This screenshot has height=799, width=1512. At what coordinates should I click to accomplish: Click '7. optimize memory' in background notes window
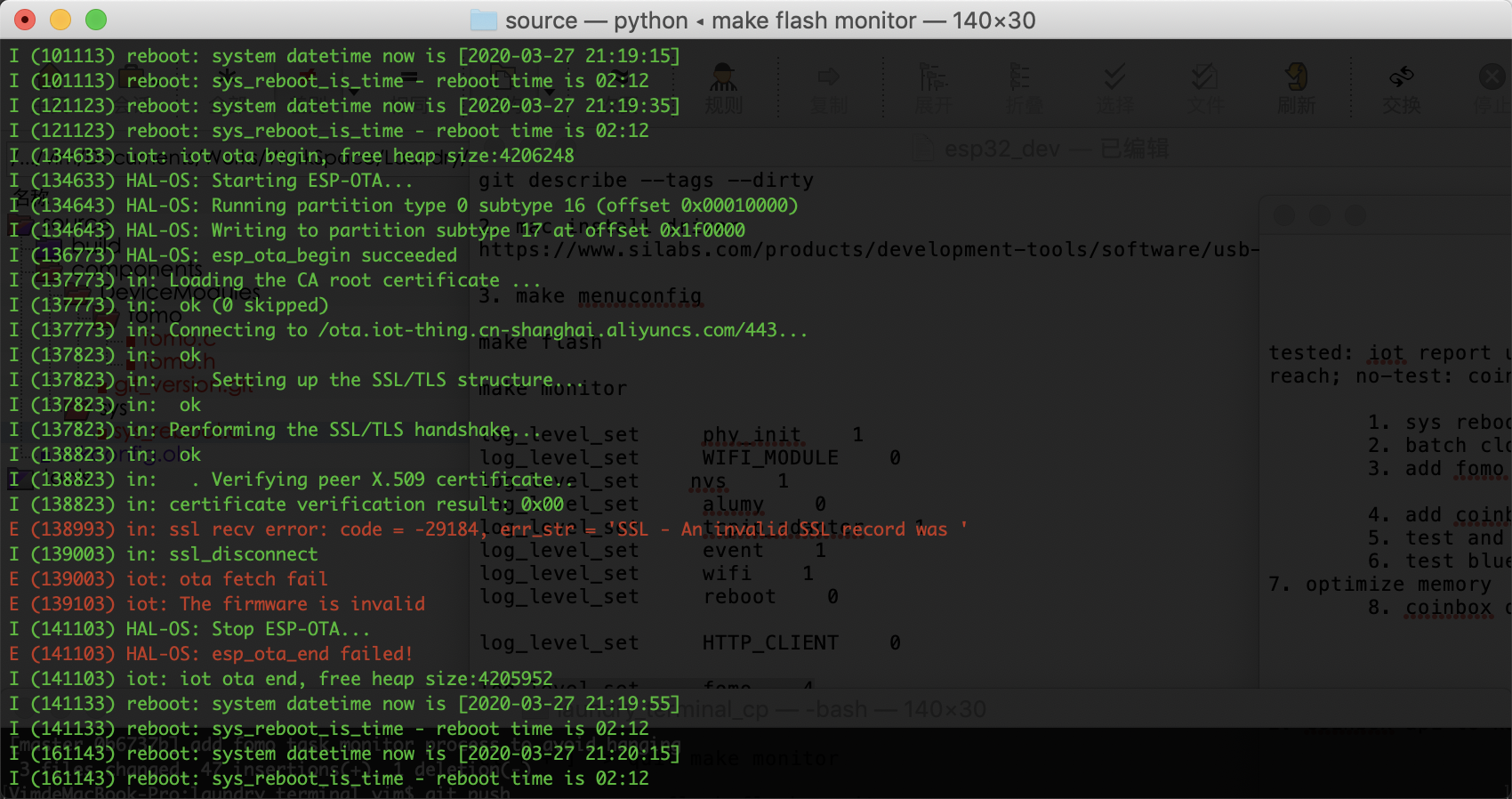point(1379,585)
